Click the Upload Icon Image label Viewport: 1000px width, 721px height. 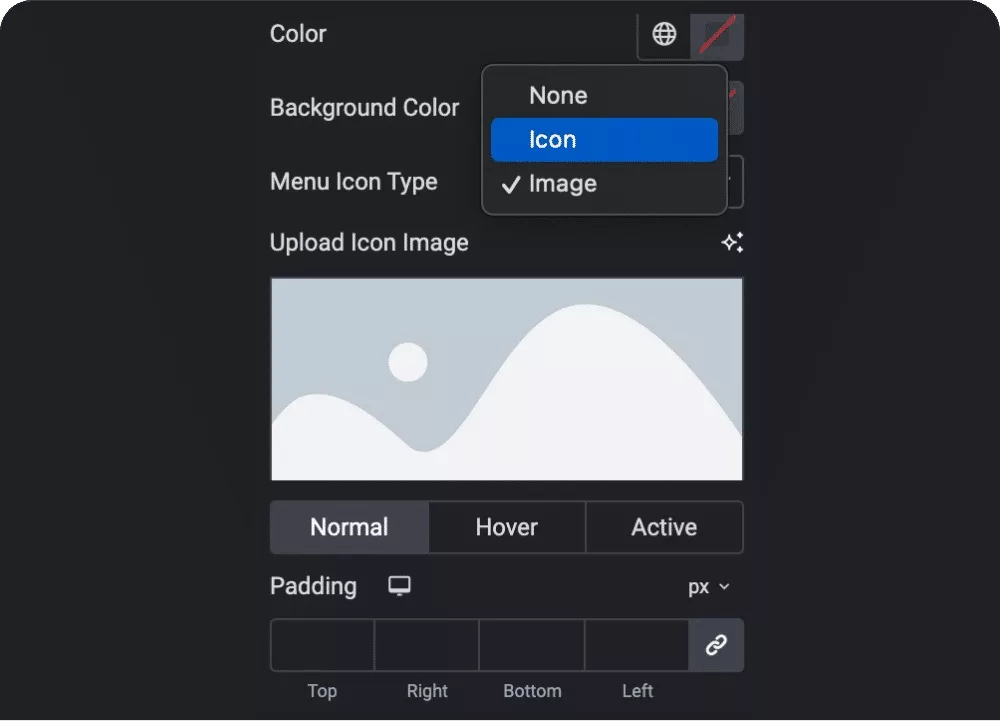pos(369,243)
